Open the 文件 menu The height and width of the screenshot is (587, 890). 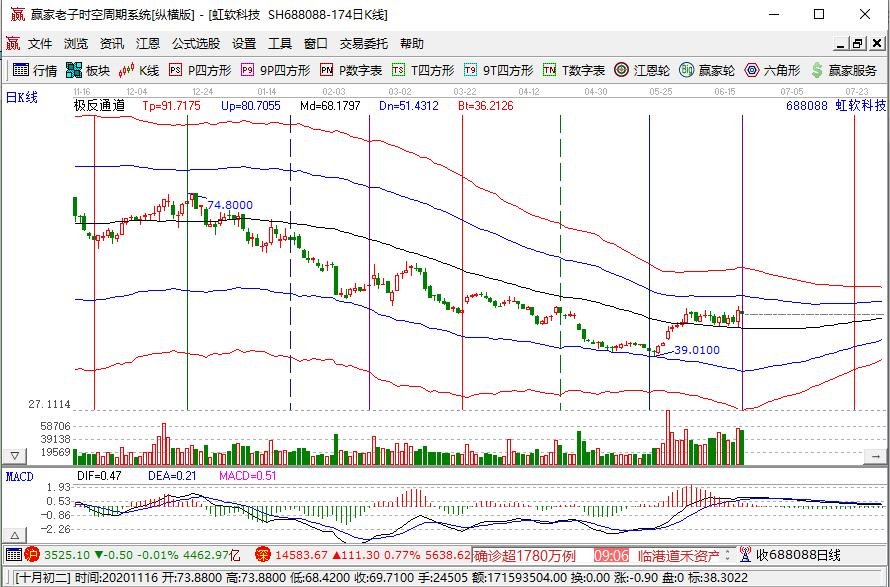[40, 44]
